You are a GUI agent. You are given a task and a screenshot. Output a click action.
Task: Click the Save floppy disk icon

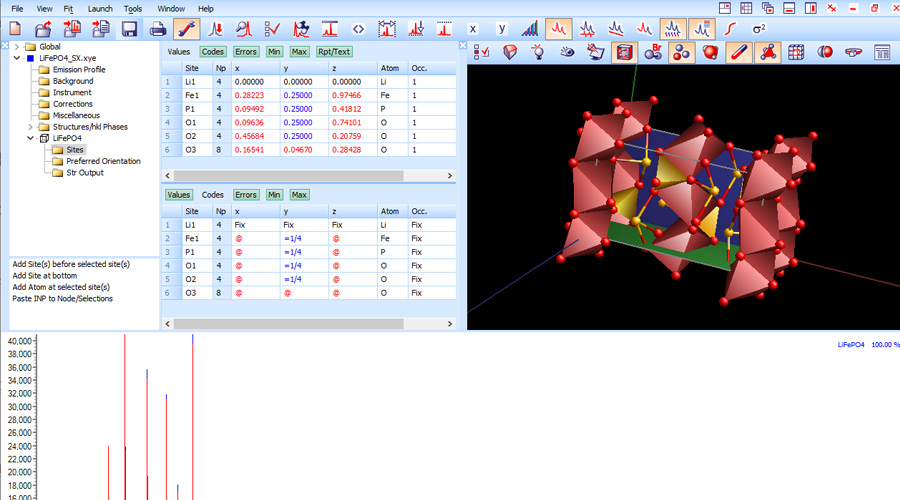129,28
